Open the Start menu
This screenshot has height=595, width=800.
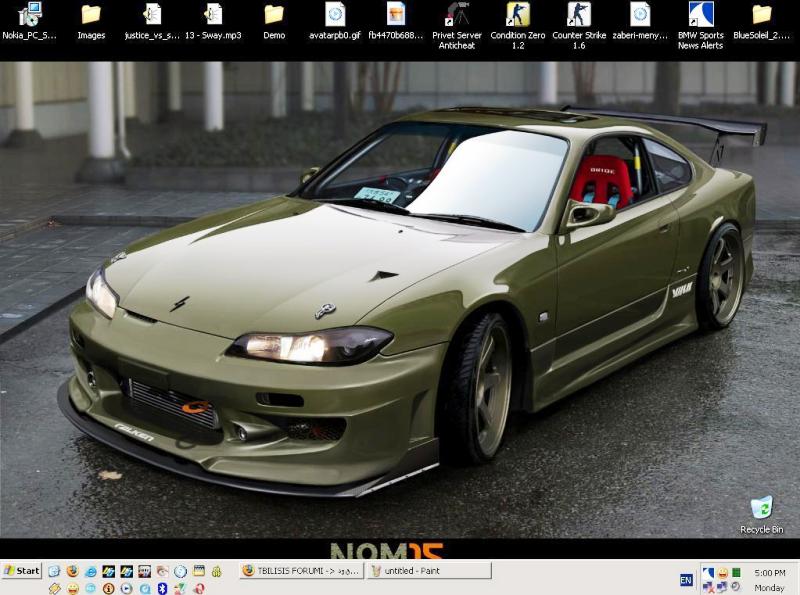[x=20, y=572]
